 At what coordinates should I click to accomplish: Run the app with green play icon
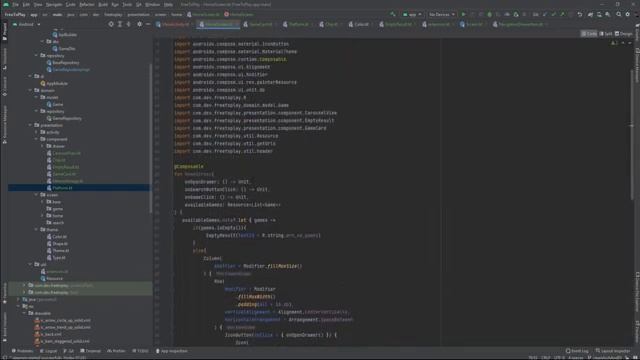(x=463, y=14)
